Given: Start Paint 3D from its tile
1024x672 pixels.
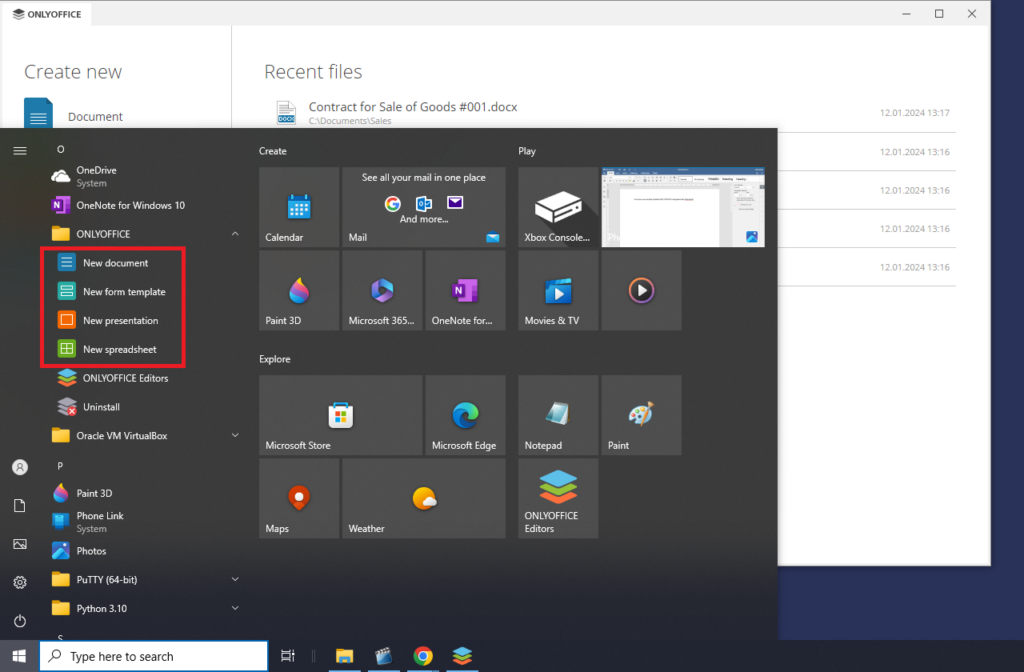Looking at the screenshot, I should pyautogui.click(x=298, y=290).
